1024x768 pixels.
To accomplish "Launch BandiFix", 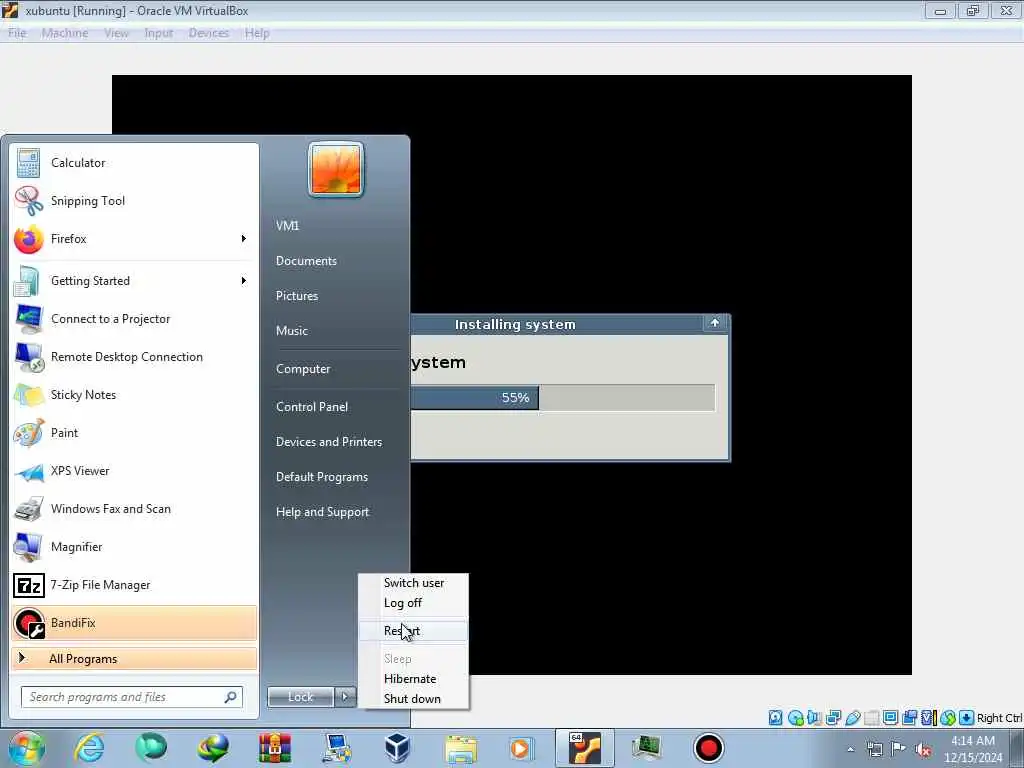I will click(x=134, y=623).
